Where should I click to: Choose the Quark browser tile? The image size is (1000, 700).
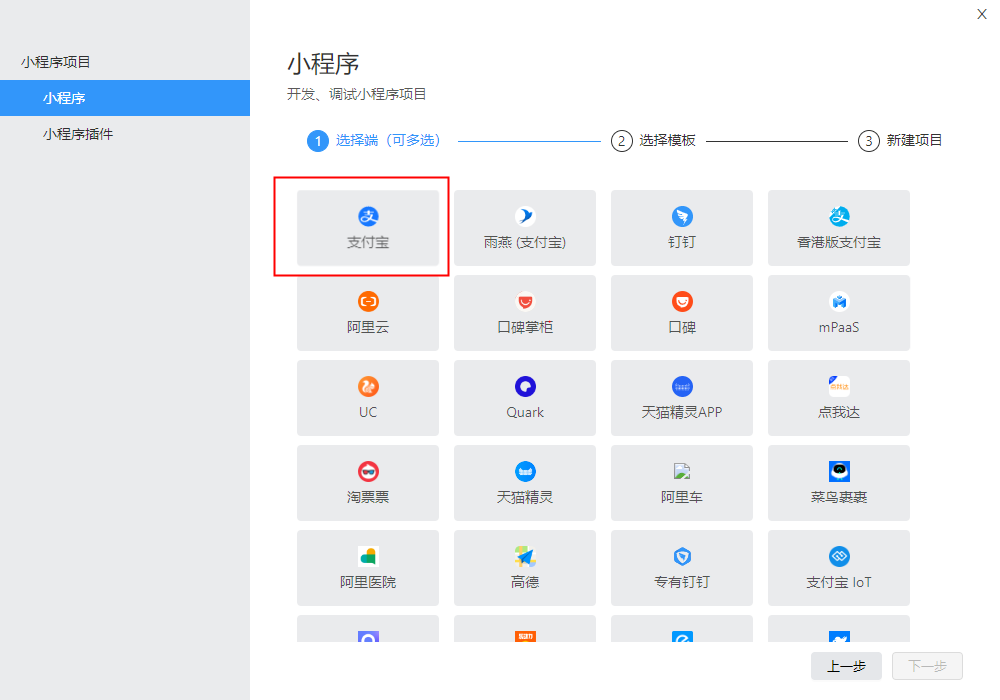point(525,398)
